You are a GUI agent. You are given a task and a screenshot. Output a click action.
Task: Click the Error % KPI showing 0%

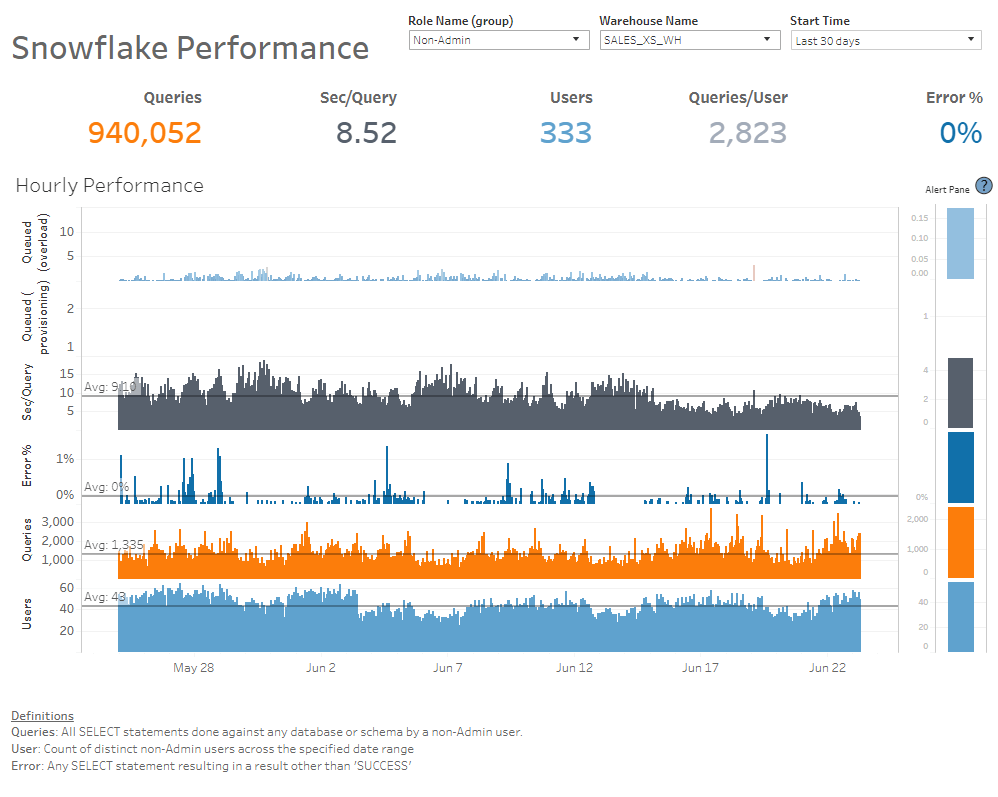(959, 131)
